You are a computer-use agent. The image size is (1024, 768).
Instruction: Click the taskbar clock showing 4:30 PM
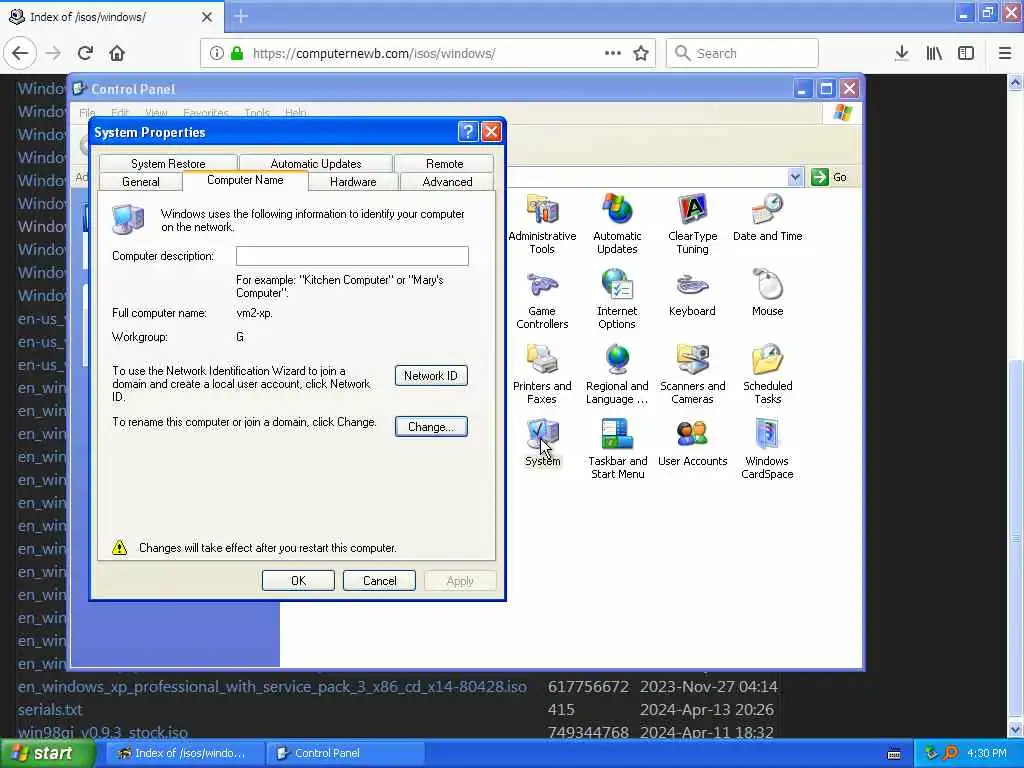coord(987,753)
